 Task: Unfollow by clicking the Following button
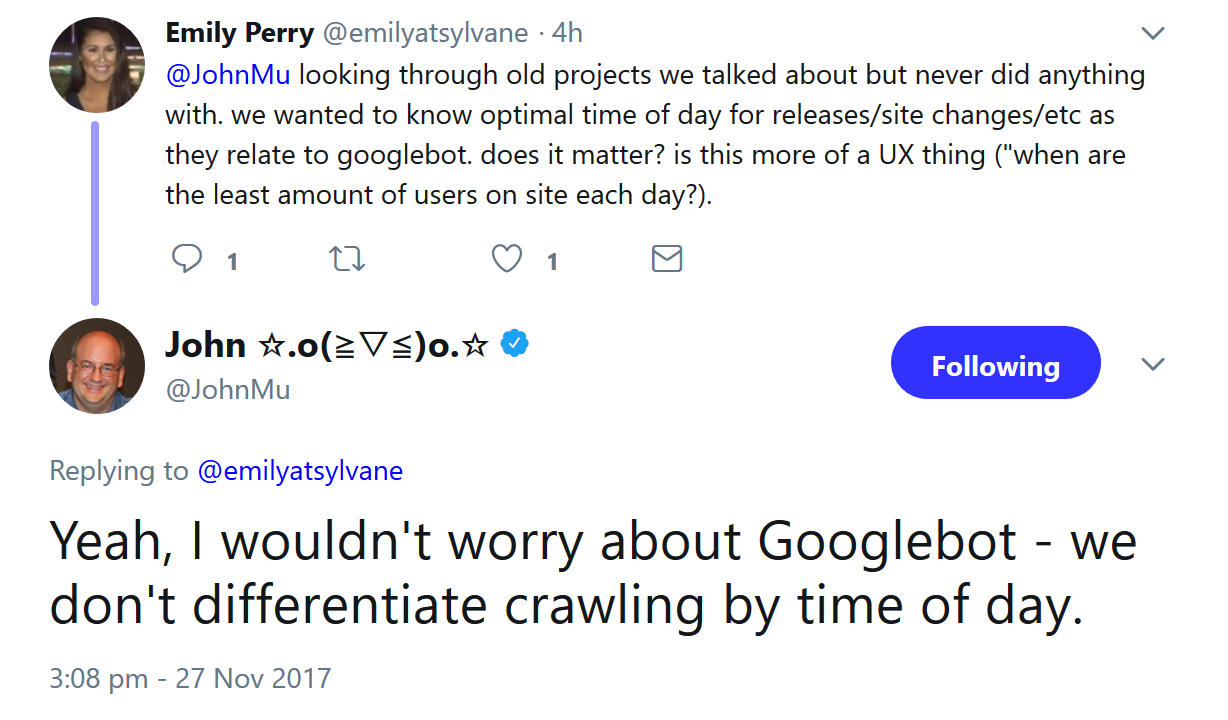click(995, 363)
